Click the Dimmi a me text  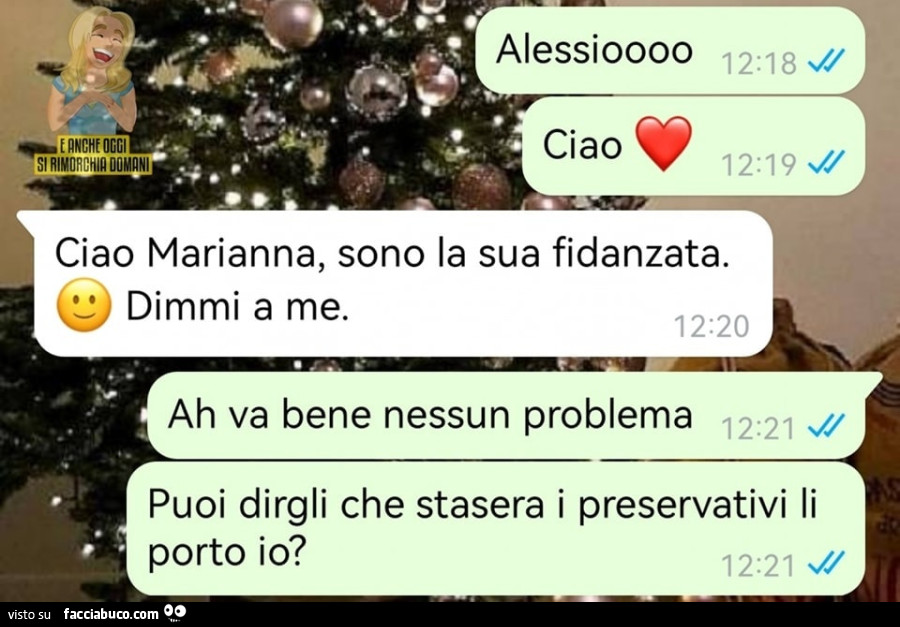point(237,307)
